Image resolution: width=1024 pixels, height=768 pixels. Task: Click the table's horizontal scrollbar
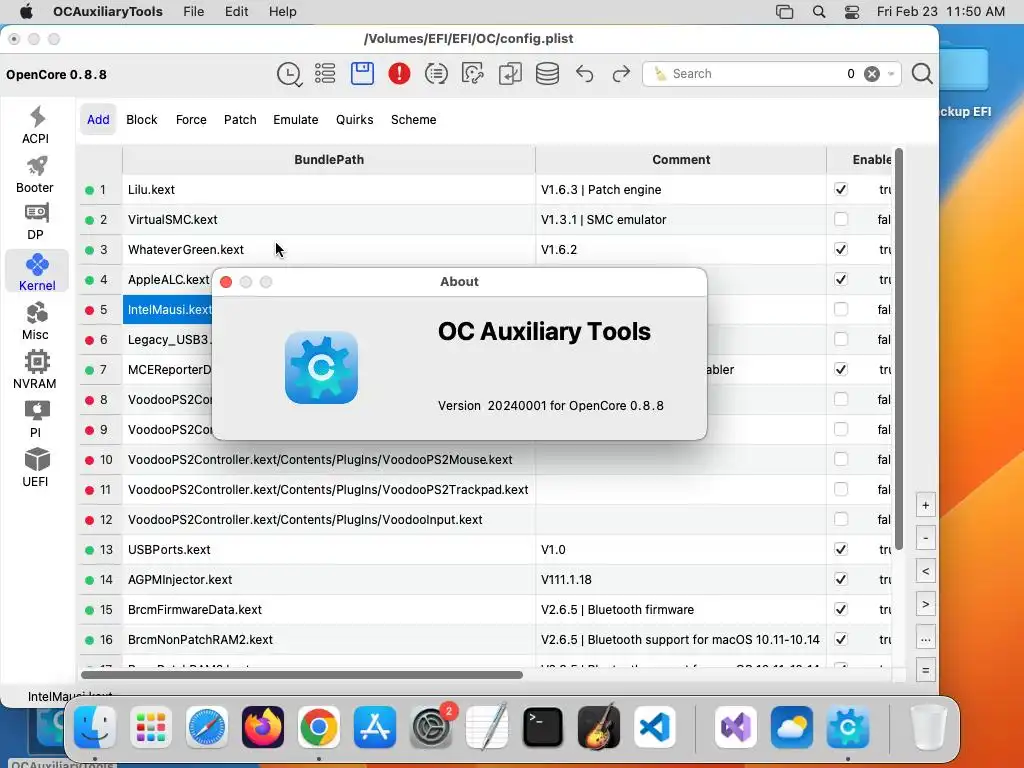[302, 675]
